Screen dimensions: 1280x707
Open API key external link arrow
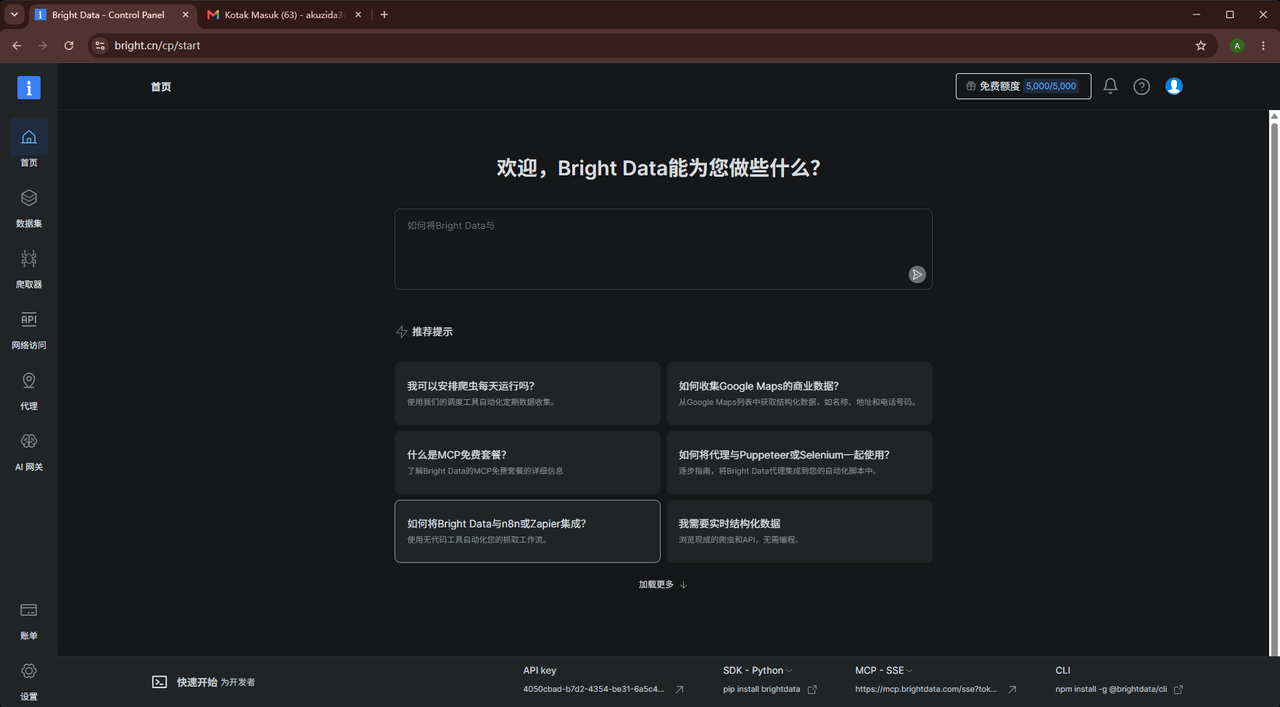click(x=680, y=689)
